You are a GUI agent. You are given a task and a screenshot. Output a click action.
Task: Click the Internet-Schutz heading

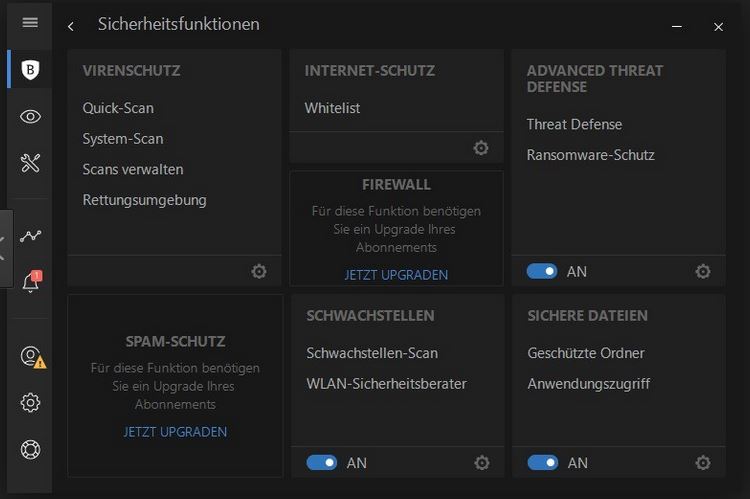coord(370,71)
